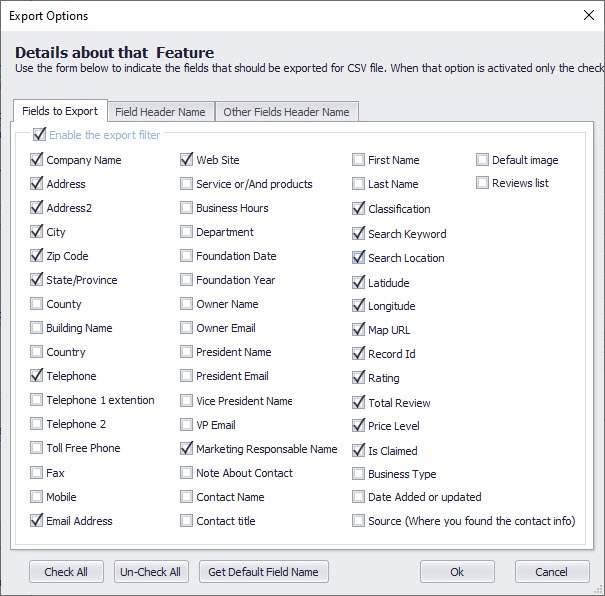This screenshot has width=605, height=596.
Task: Select the Fields to Export tab
Action: coord(60,111)
